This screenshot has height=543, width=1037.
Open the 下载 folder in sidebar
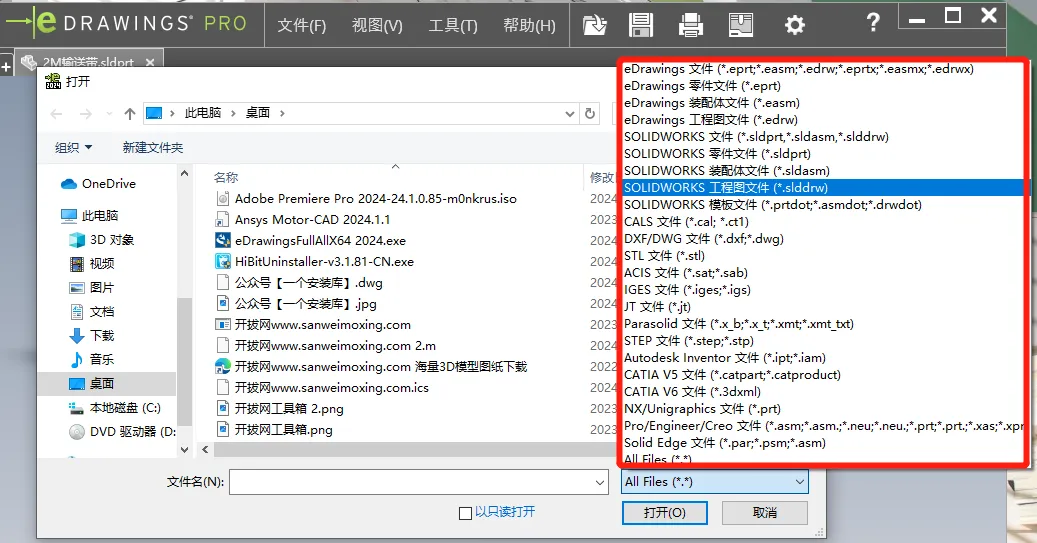[91, 335]
